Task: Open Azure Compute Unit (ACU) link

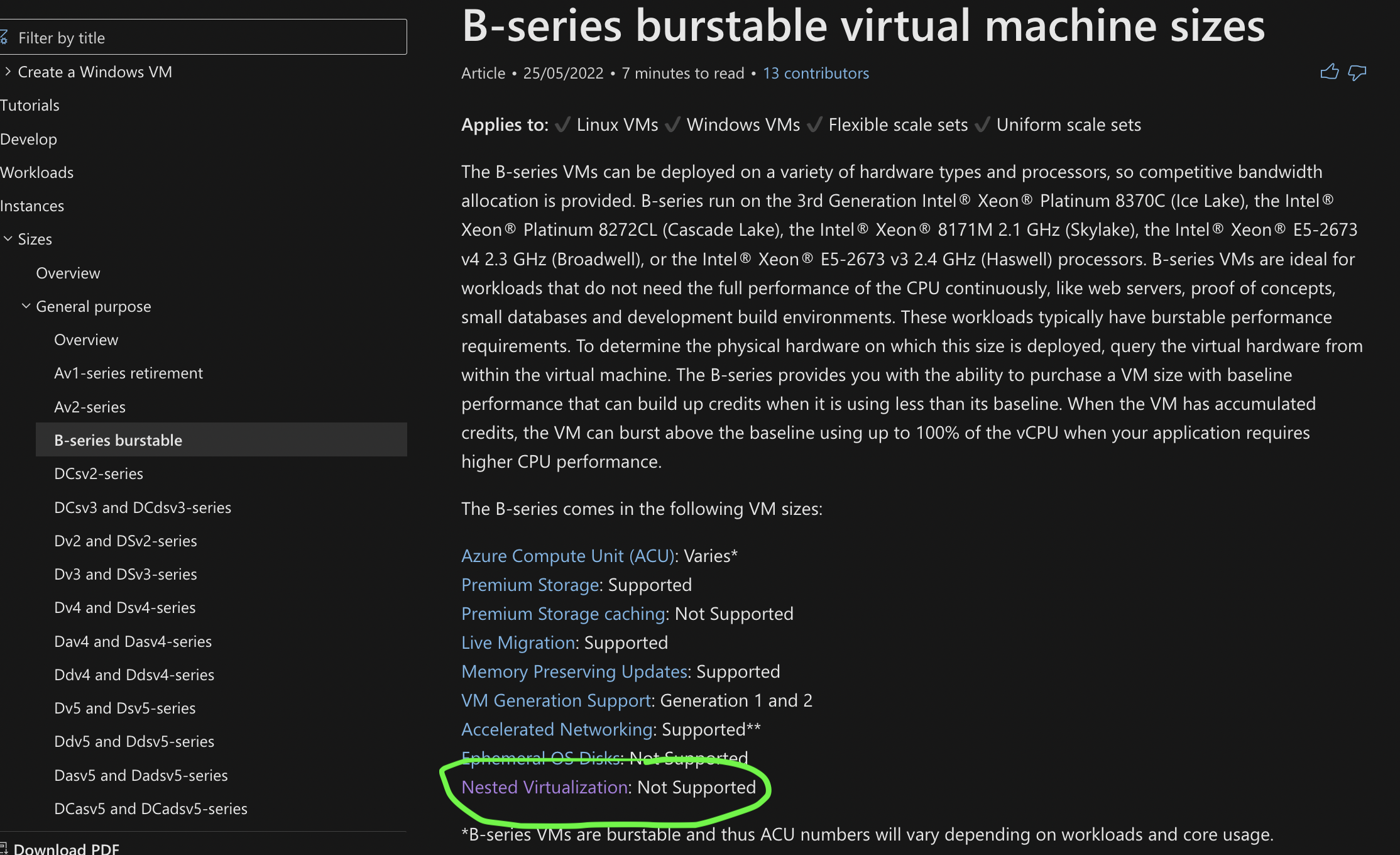Action: (x=568, y=556)
